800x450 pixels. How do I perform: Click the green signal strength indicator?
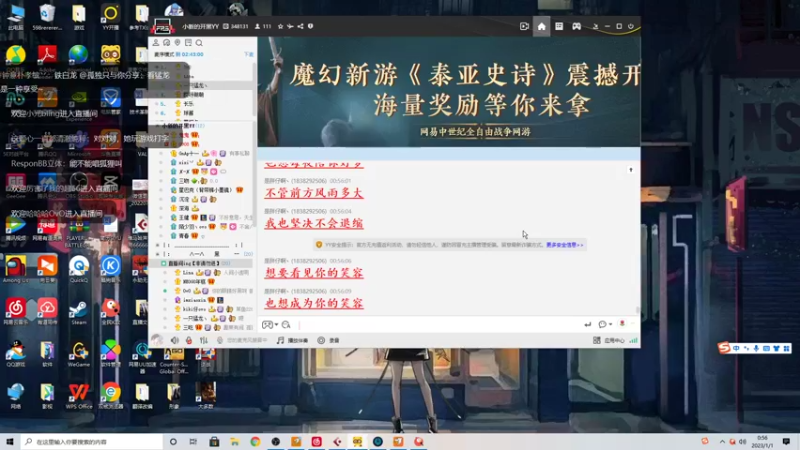click(633, 340)
